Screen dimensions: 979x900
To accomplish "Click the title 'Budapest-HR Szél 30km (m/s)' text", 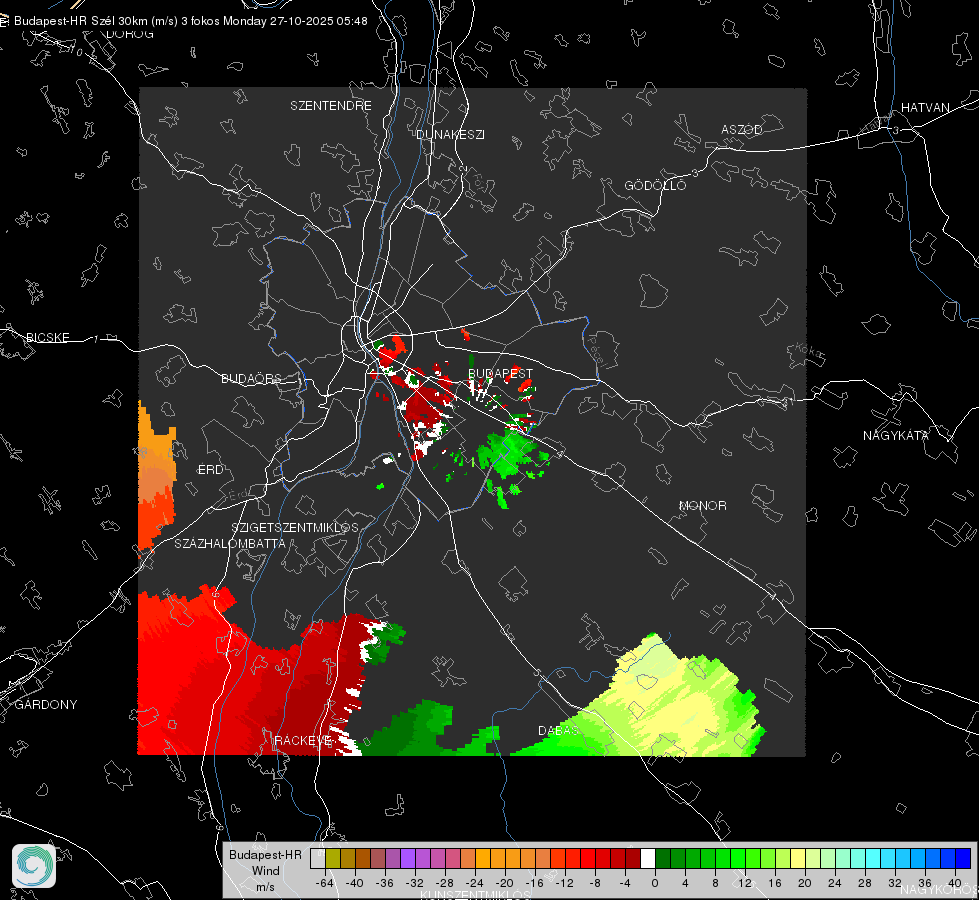I will point(96,21).
